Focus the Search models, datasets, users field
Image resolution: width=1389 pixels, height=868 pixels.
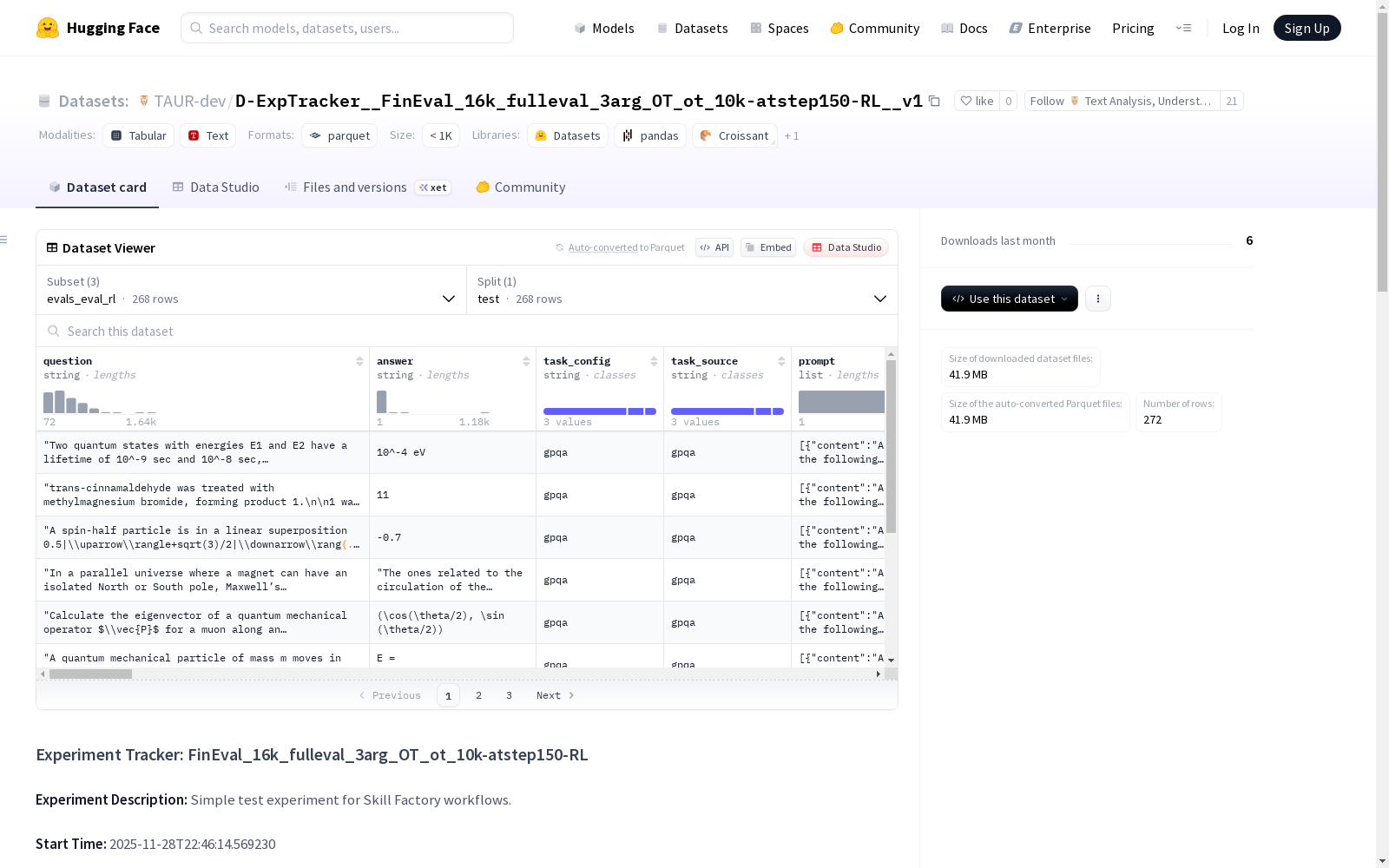tap(347, 28)
